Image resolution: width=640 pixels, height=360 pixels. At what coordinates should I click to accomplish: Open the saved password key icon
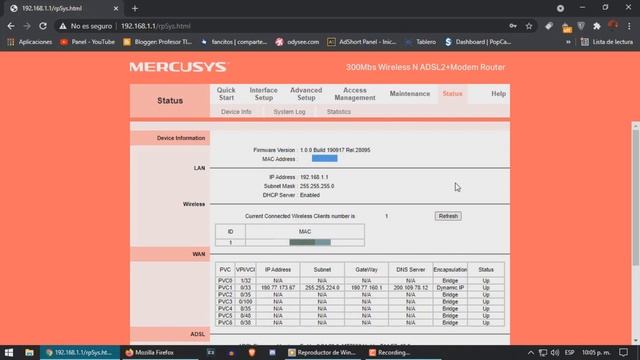tap(513, 26)
